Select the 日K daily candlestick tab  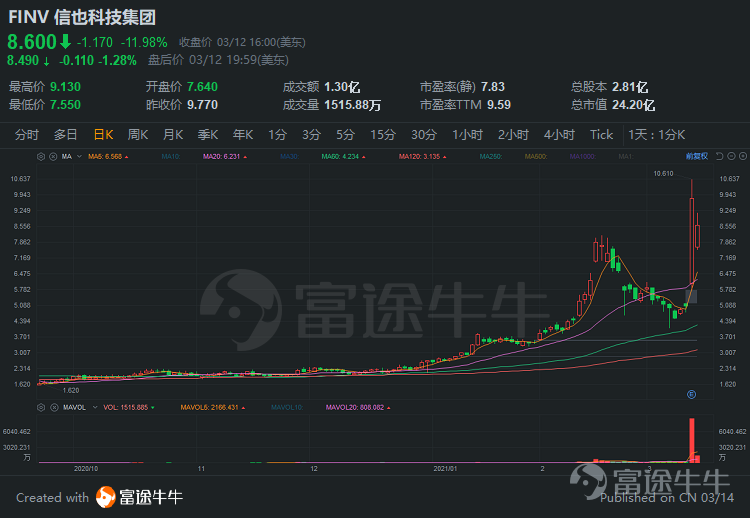coord(103,135)
